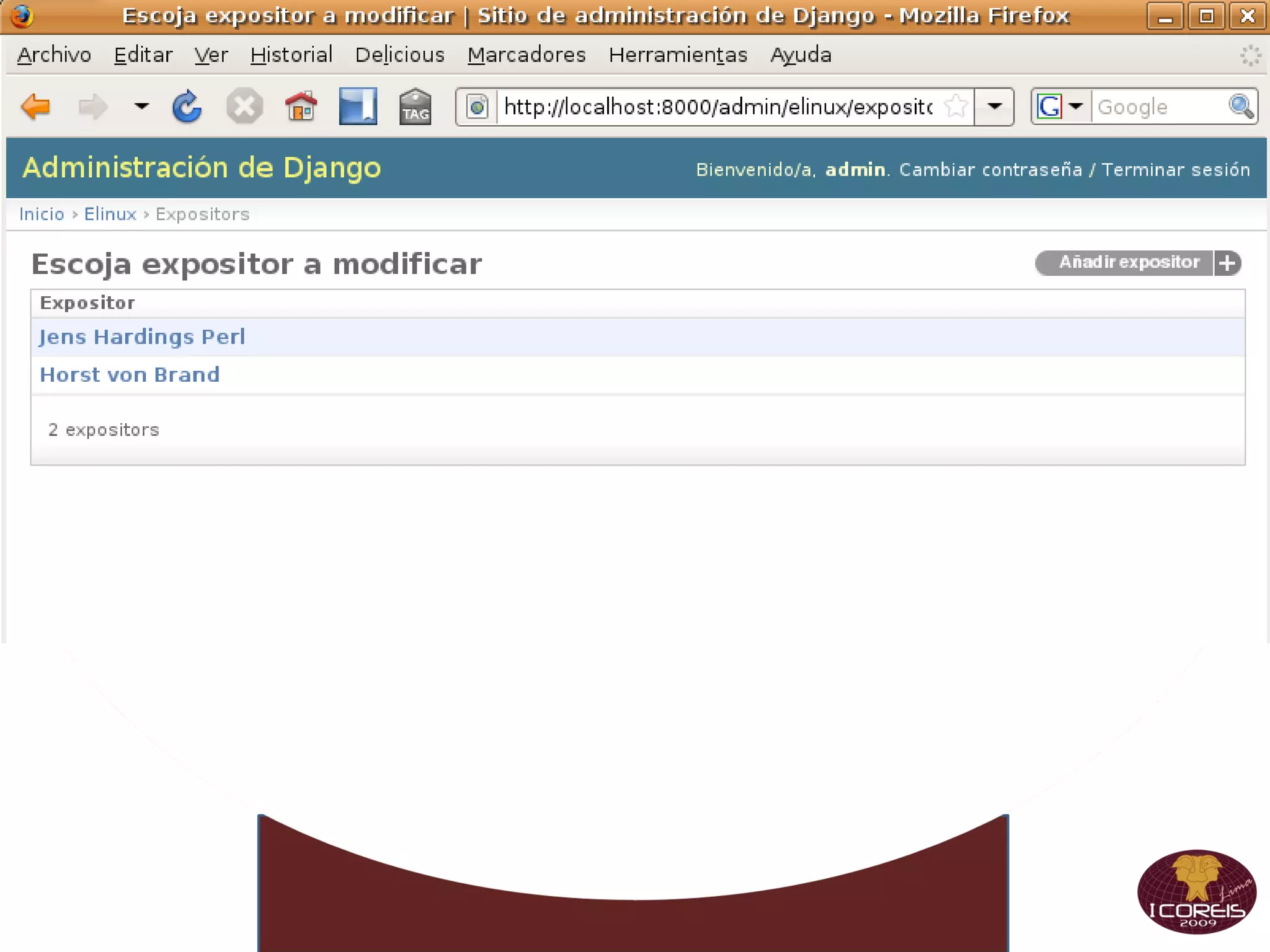
Task: Click the loading throbber icon
Action: click(x=1250, y=55)
